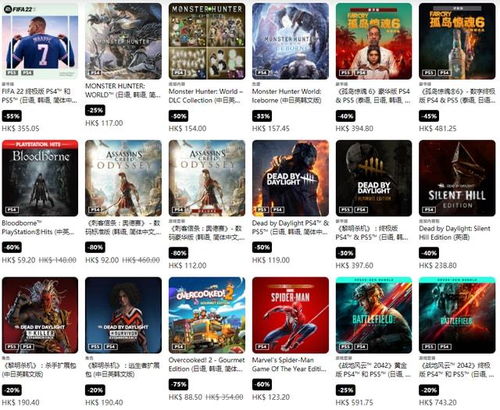This screenshot has width=500, height=410.
Task: Select the Bloodborne PlayStation Hits cover
Action: pyautogui.click(x=40, y=178)
